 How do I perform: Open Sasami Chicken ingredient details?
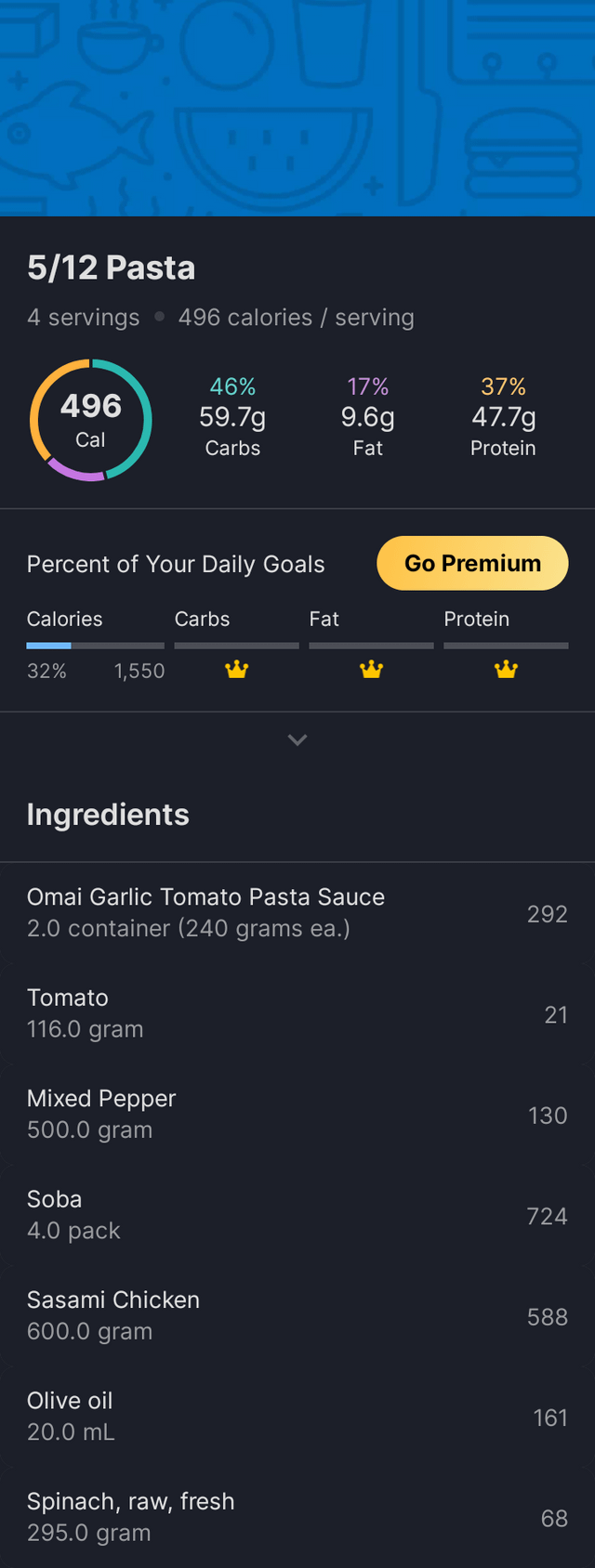[x=297, y=1315]
